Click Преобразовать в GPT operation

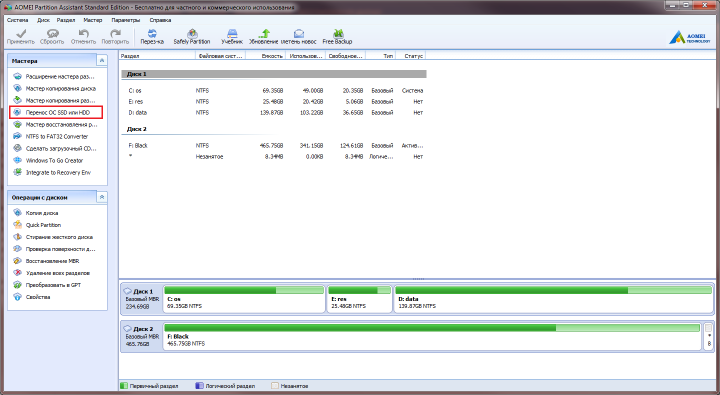(x=47, y=285)
